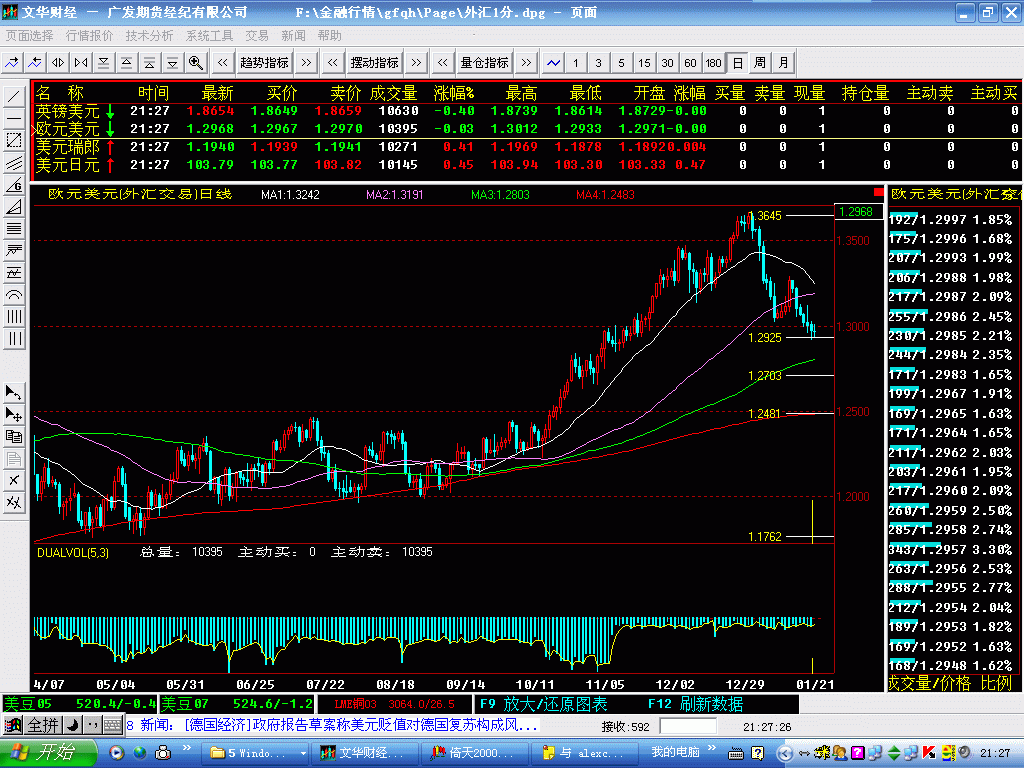Open the 交易 menu
This screenshot has width=1024, height=768.
(257, 35)
